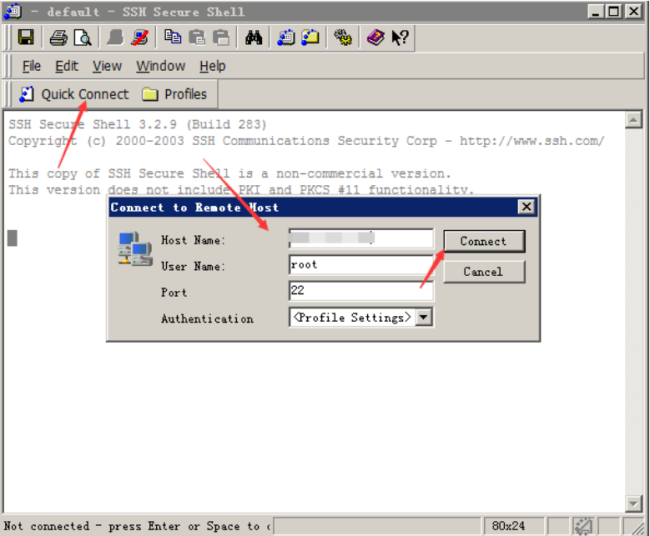Click the Port field showing 22

click(x=360, y=291)
